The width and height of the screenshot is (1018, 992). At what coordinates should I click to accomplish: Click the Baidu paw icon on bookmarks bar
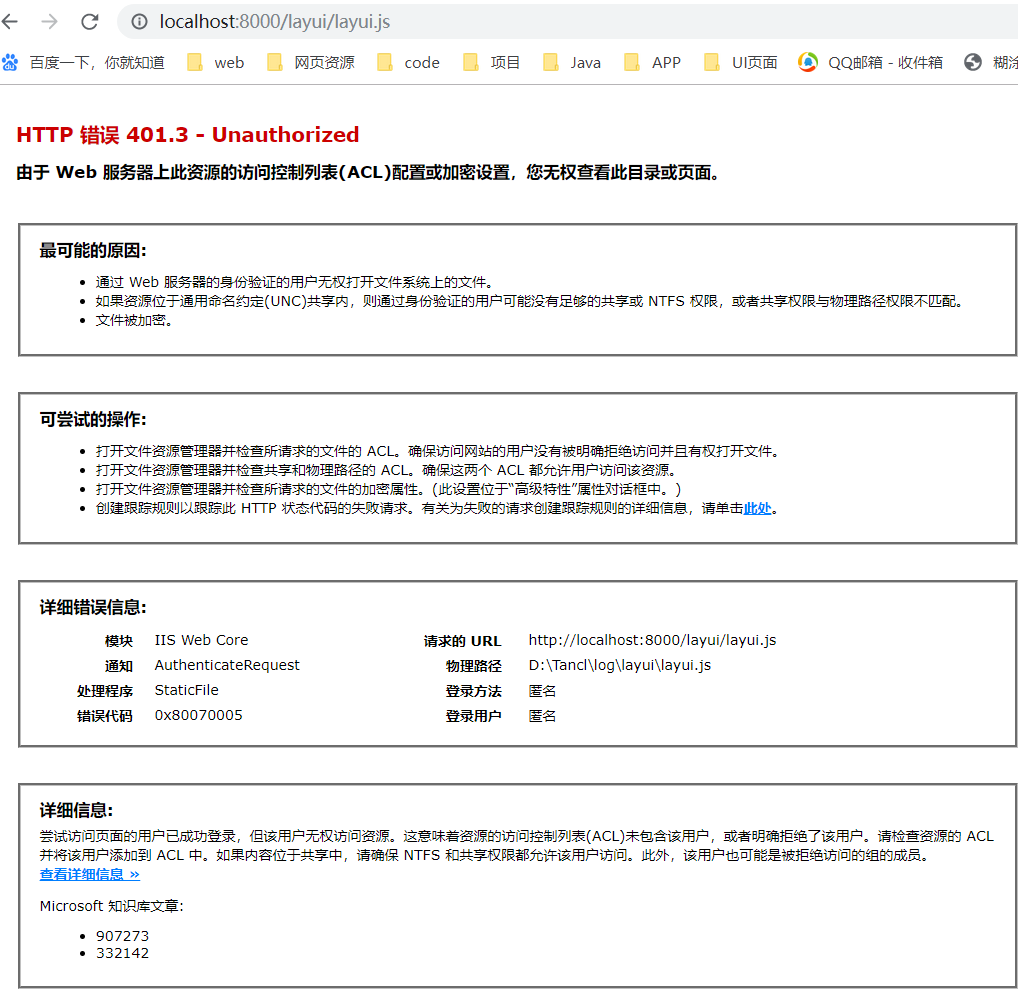coord(11,62)
